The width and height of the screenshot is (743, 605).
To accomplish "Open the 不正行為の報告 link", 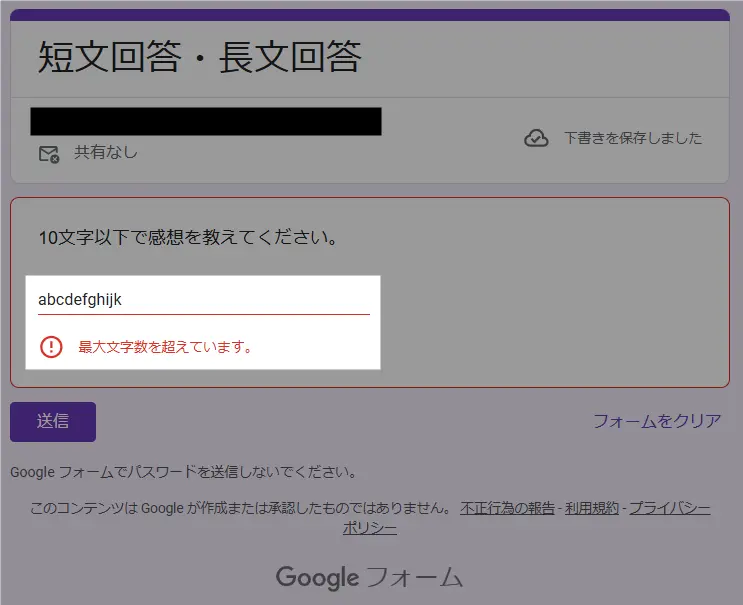I will 507,508.
